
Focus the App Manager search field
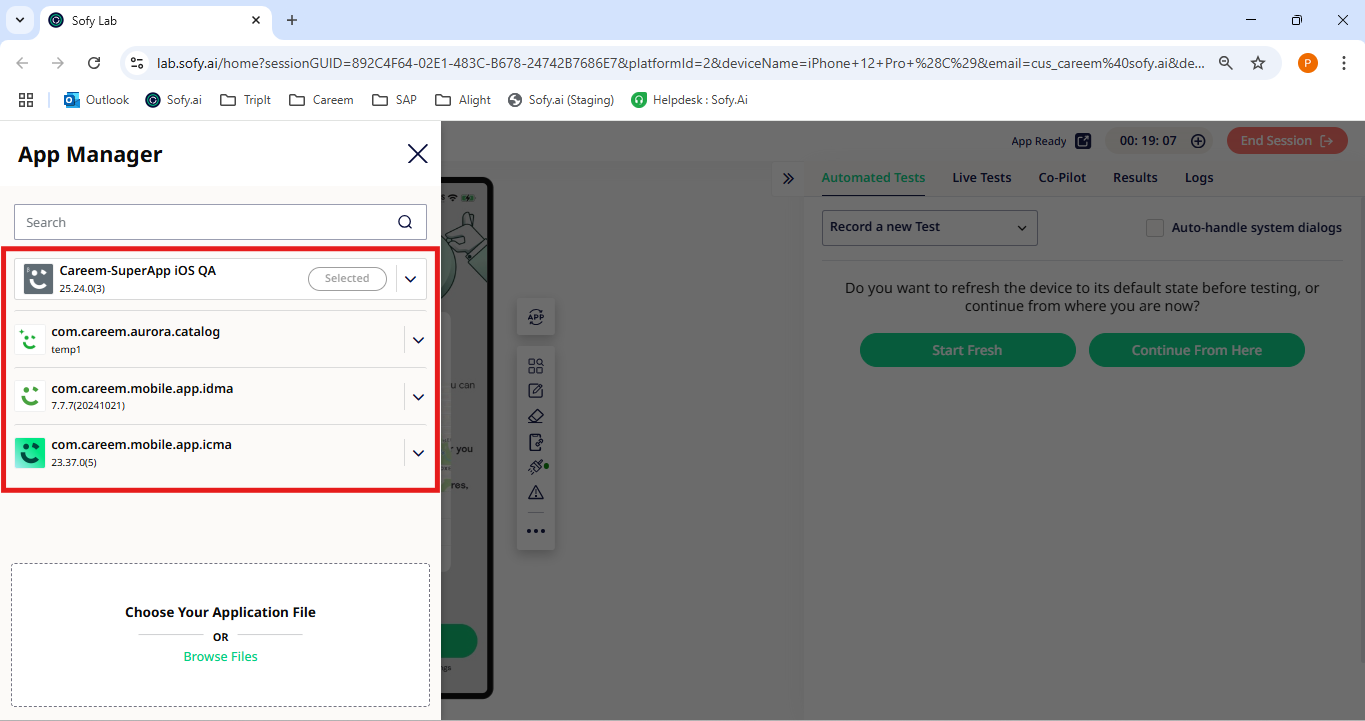pos(220,222)
